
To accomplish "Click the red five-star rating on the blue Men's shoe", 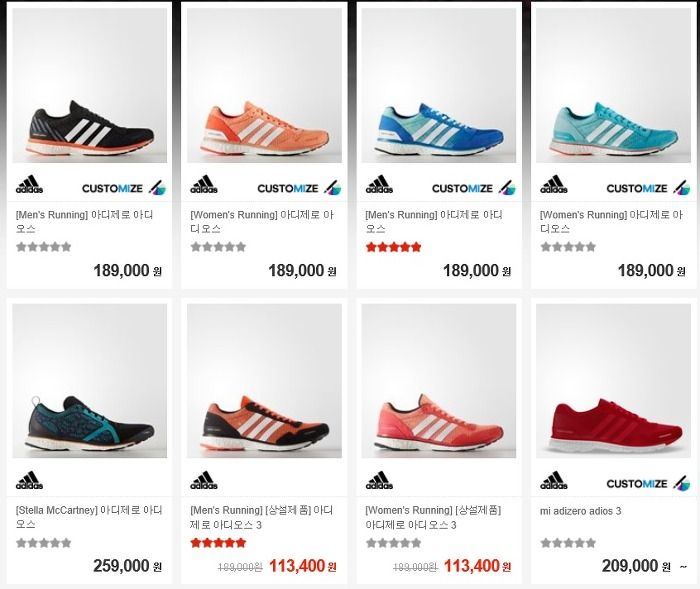I will [x=393, y=247].
